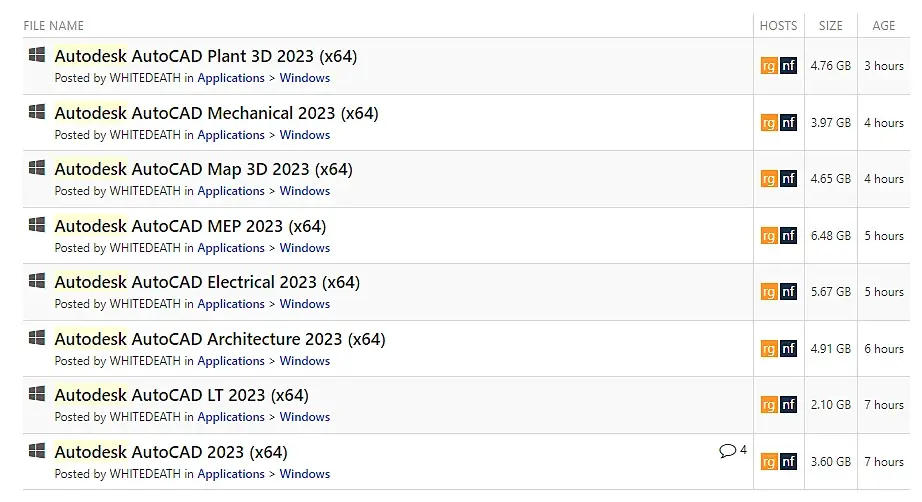Click the nf host icon for AutoCAD Electrical 2023
Screen dimensions: 922x502
pyautogui.click(x=789, y=292)
